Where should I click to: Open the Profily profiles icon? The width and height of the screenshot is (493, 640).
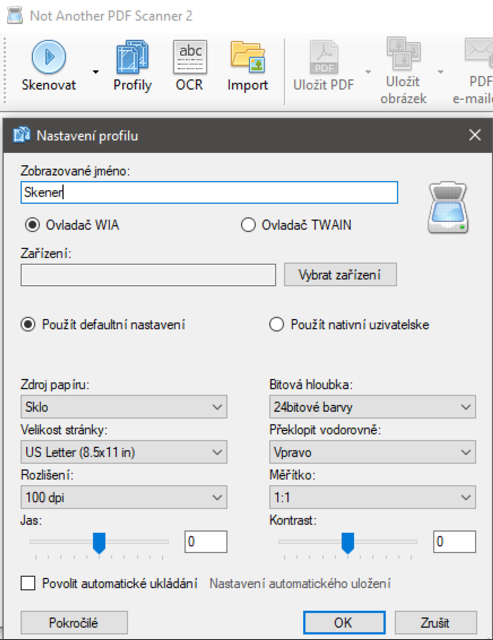pyautogui.click(x=132, y=57)
